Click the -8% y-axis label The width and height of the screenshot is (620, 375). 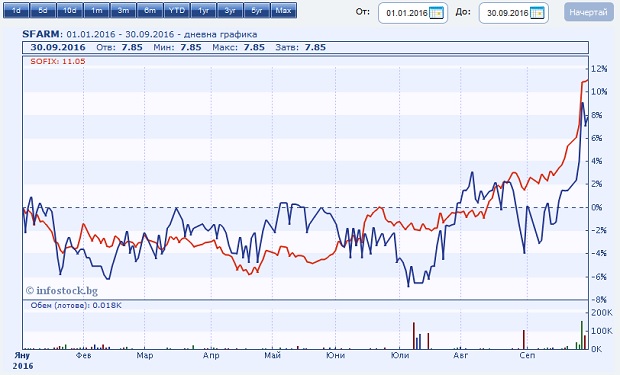(599, 300)
